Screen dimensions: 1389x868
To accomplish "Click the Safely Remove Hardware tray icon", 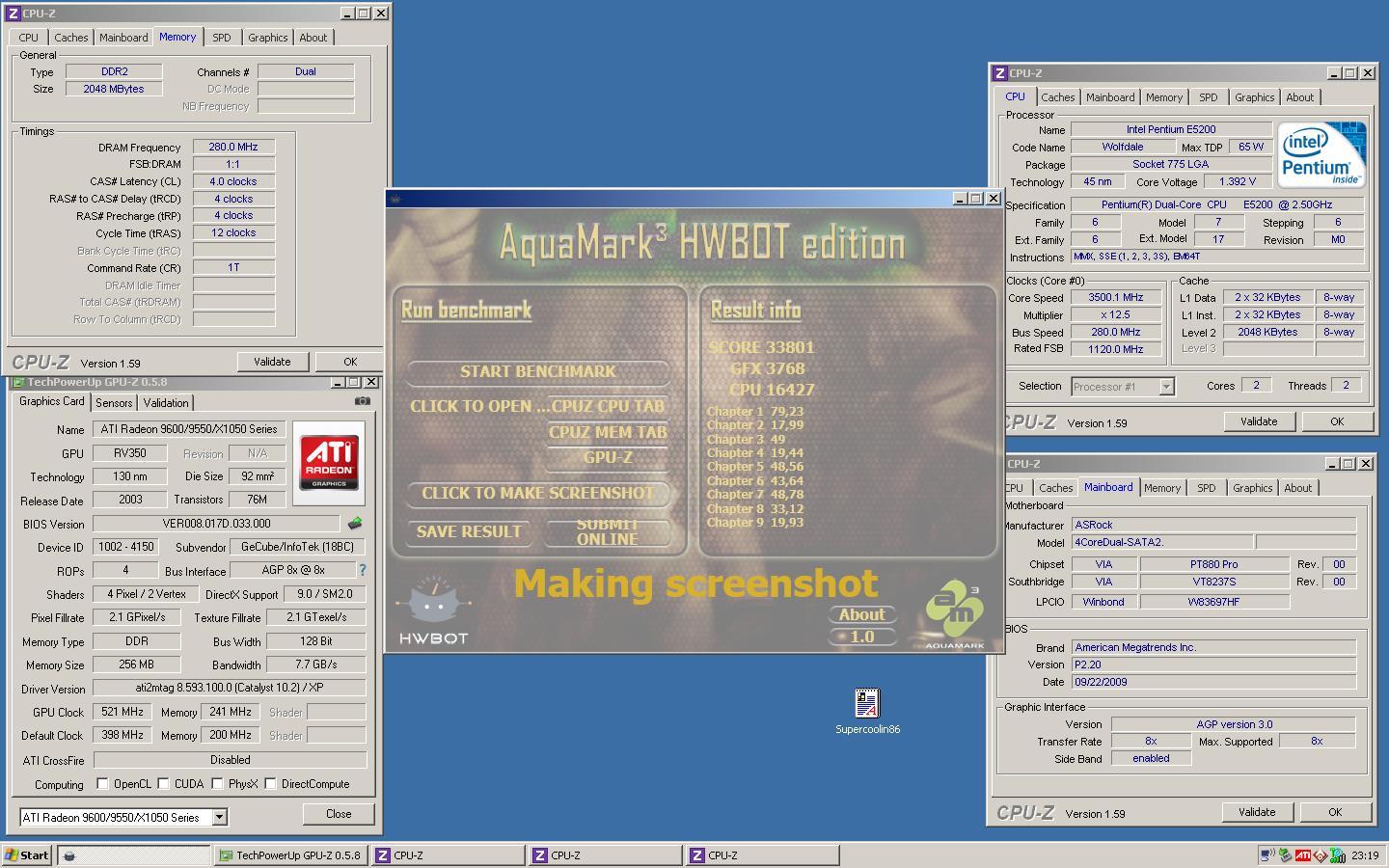I will click(1285, 854).
